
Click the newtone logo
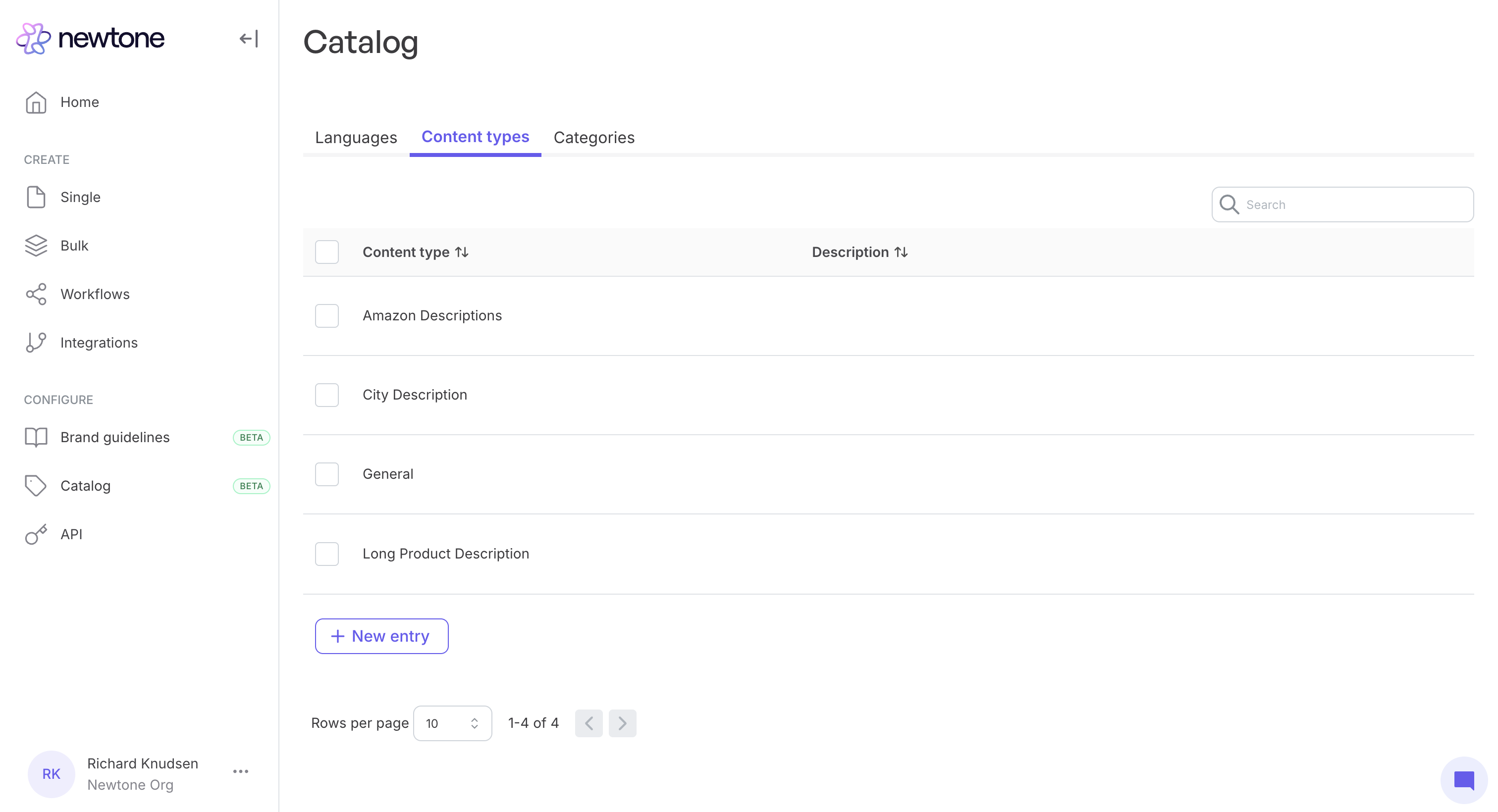click(91, 38)
